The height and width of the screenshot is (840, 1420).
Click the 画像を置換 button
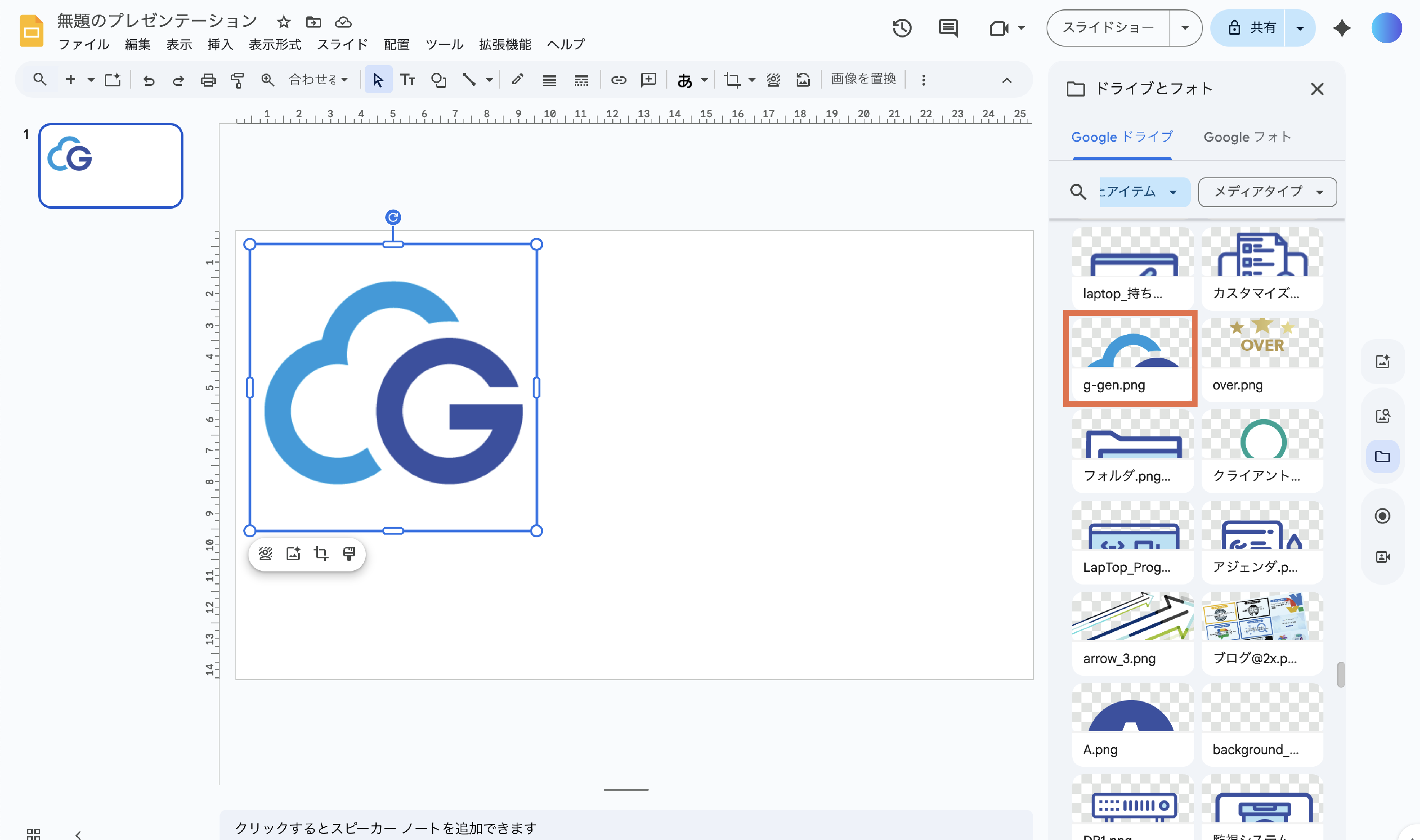point(863,79)
